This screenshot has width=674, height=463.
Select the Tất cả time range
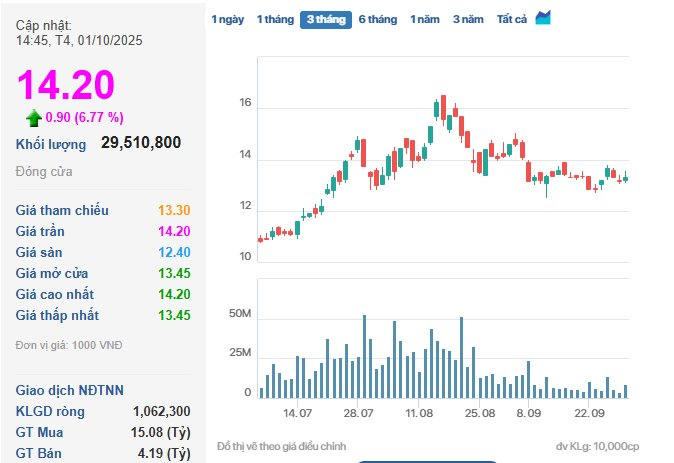(x=512, y=20)
